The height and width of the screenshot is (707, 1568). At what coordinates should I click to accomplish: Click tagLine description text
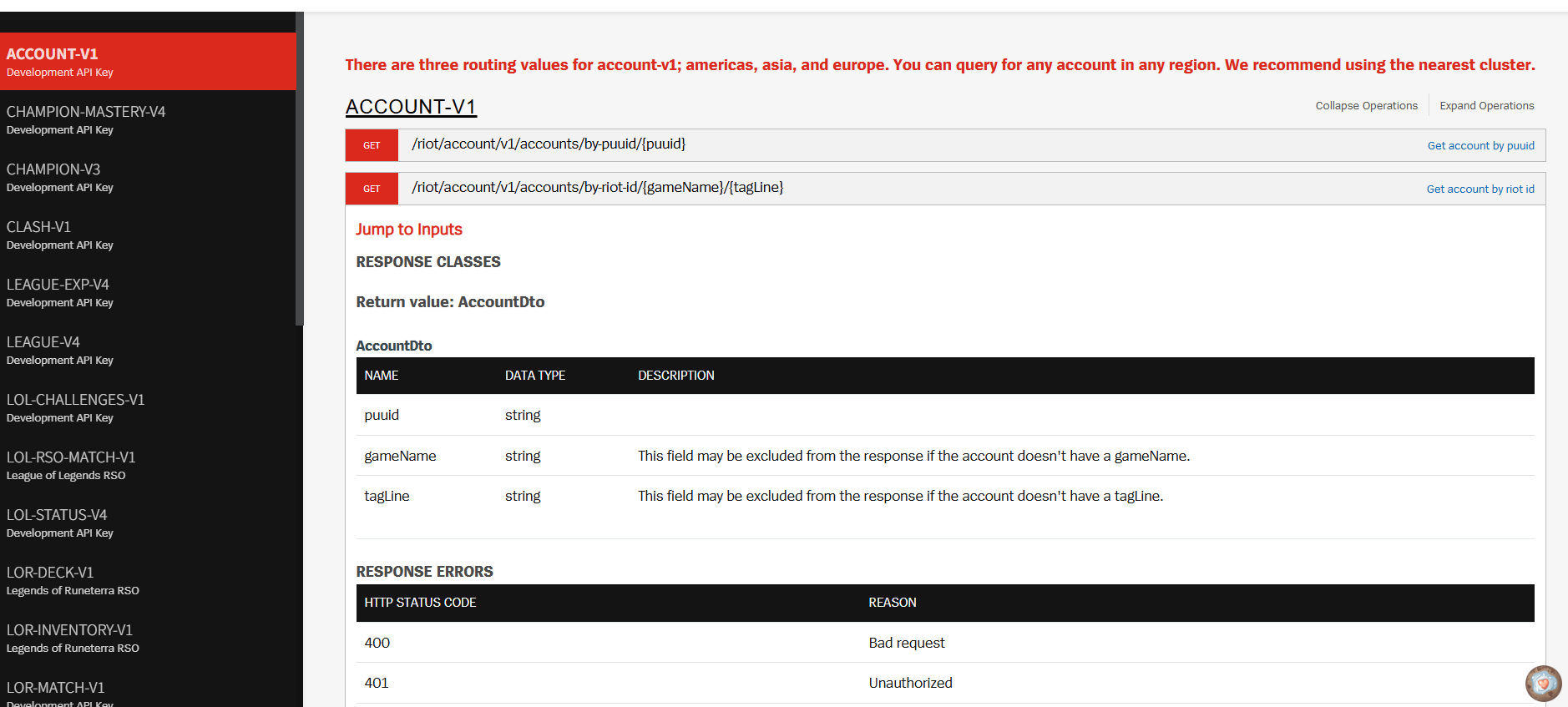900,496
